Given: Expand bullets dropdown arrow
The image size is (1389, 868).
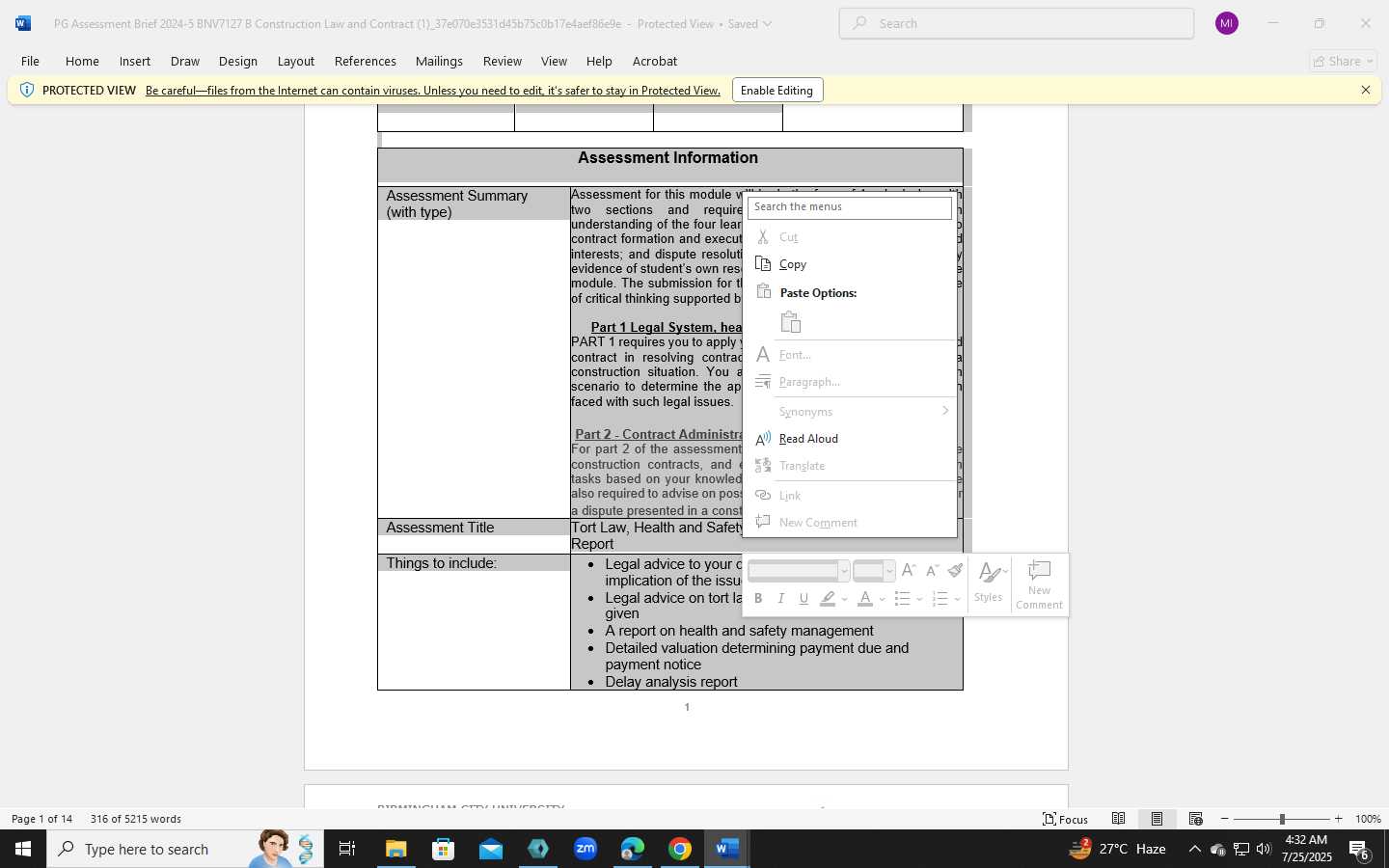Looking at the screenshot, I should click(x=919, y=599).
